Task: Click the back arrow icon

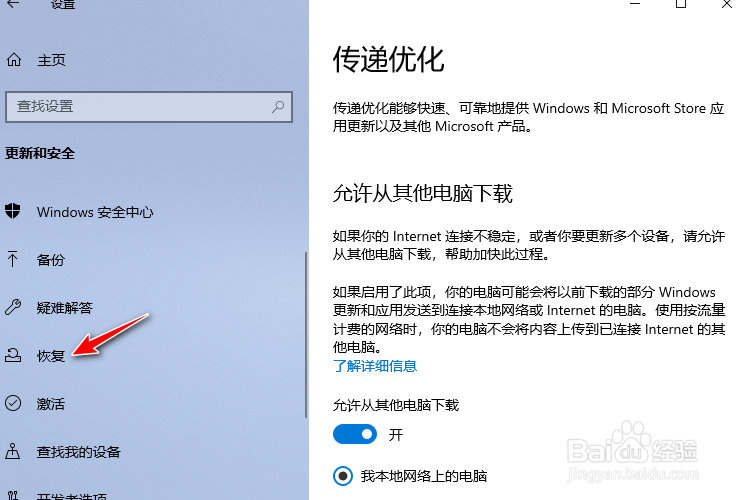Action: (13, 4)
